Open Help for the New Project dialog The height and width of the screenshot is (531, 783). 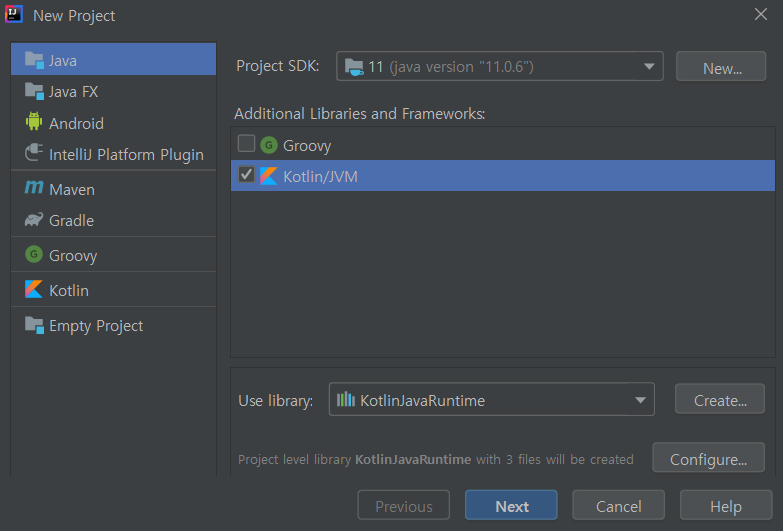726,505
